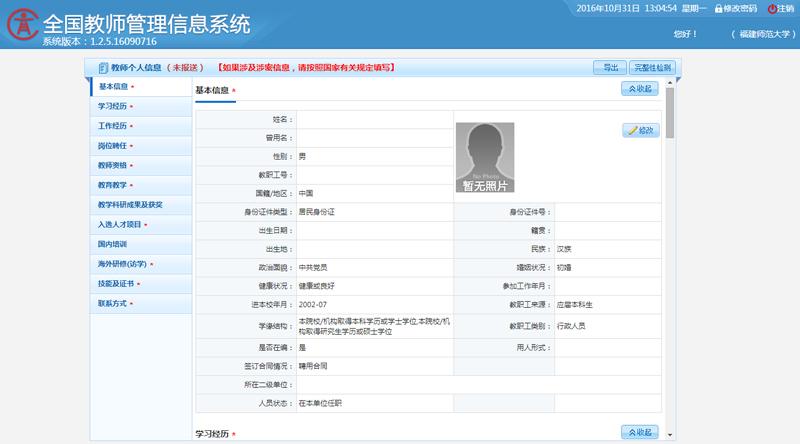Select 基本信息 in the sidebar
The width and height of the screenshot is (800, 444).
point(141,87)
